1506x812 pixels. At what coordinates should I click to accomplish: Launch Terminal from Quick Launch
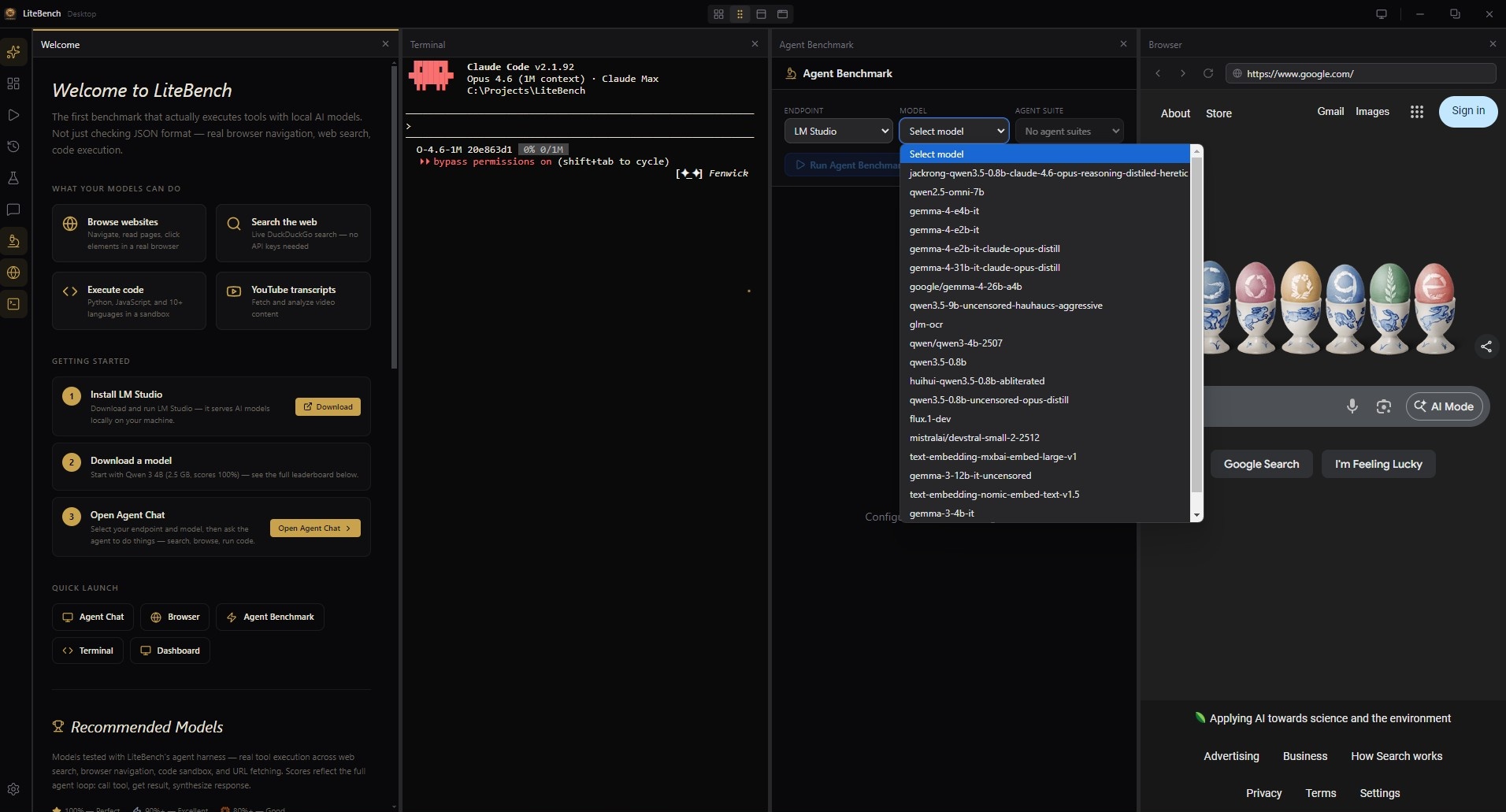87,651
